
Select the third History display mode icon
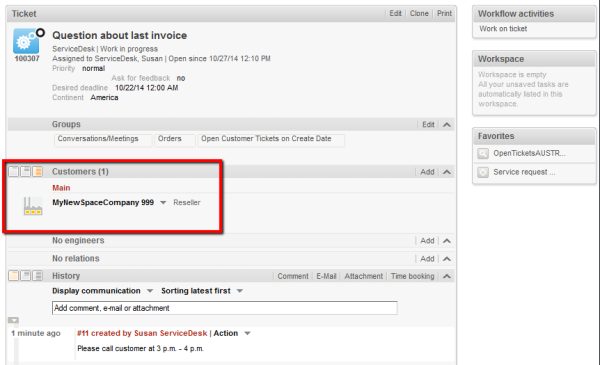[x=38, y=275]
